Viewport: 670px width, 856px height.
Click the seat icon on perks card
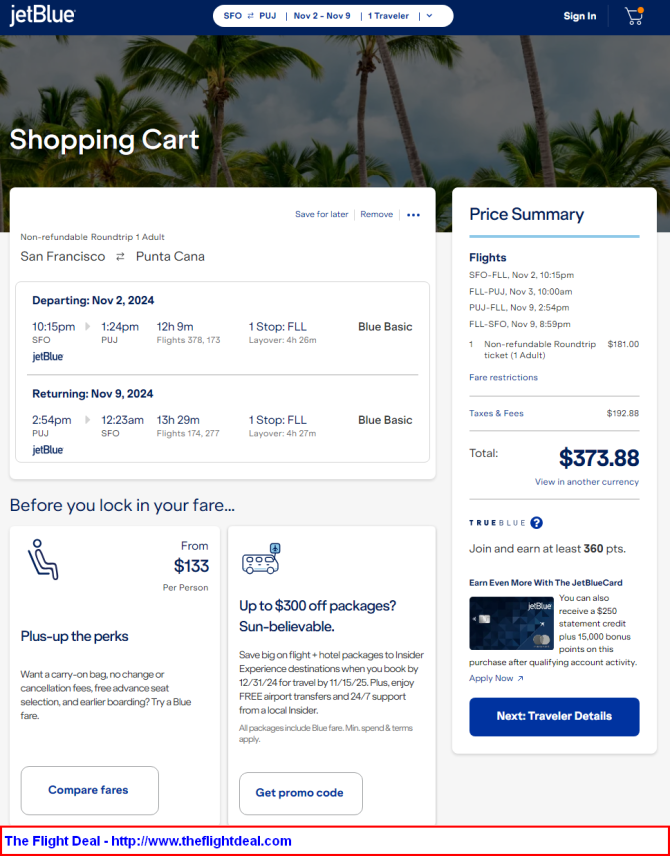click(x=43, y=560)
